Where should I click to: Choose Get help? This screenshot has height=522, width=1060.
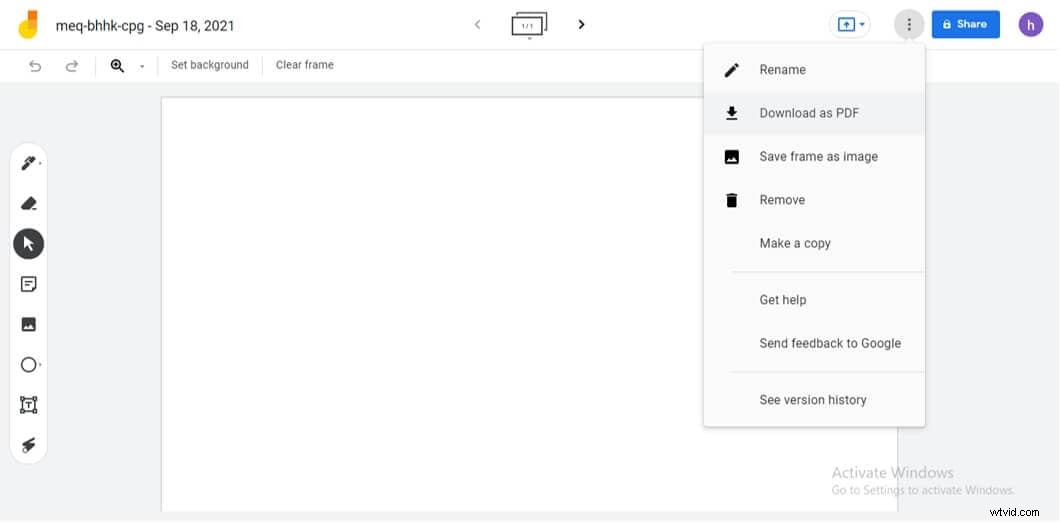(814, 300)
